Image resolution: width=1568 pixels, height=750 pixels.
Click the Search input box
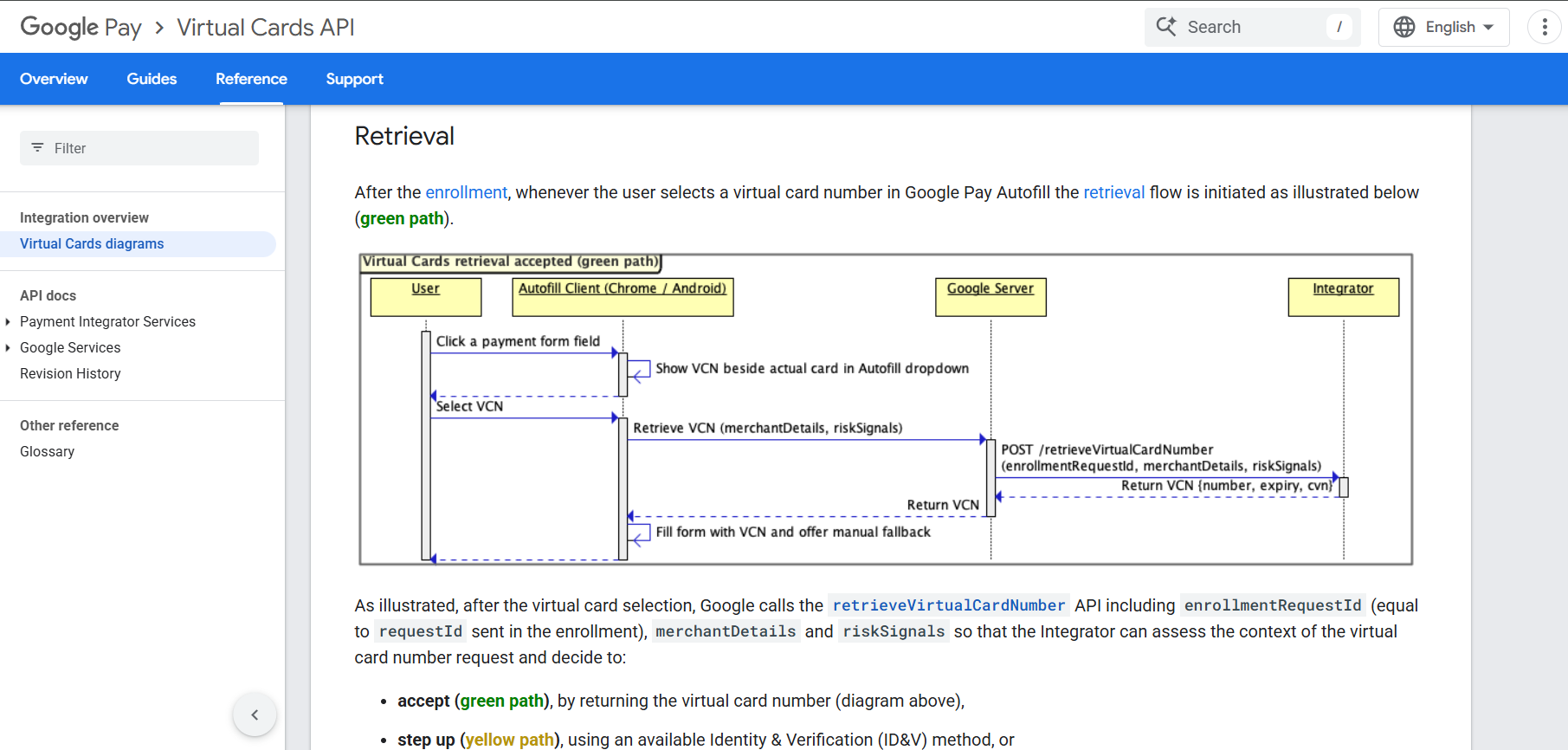pos(1253,27)
